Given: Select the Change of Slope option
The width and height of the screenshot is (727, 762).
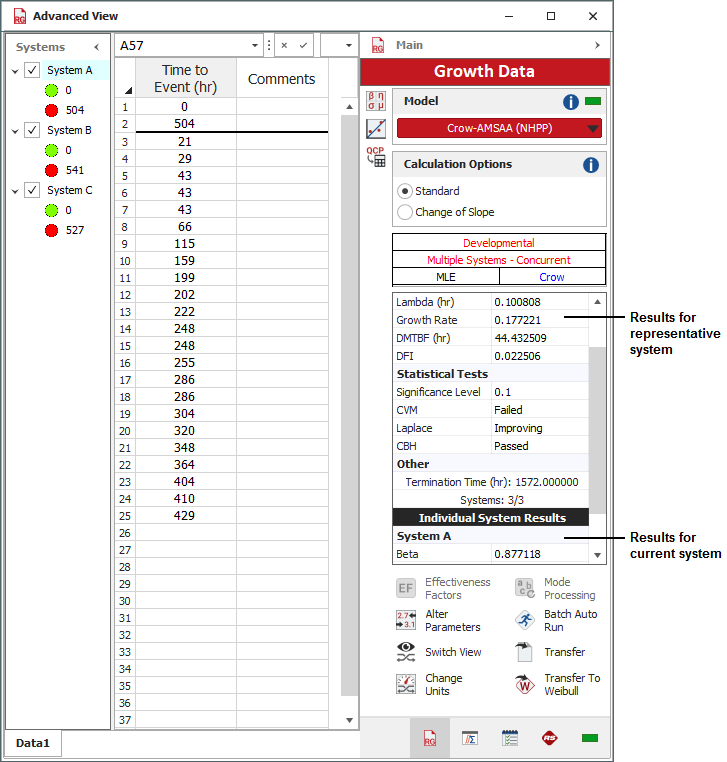Looking at the screenshot, I should (405, 212).
